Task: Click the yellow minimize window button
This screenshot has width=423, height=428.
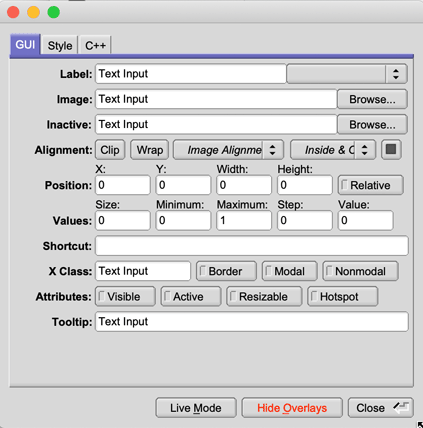Action: 33,12
